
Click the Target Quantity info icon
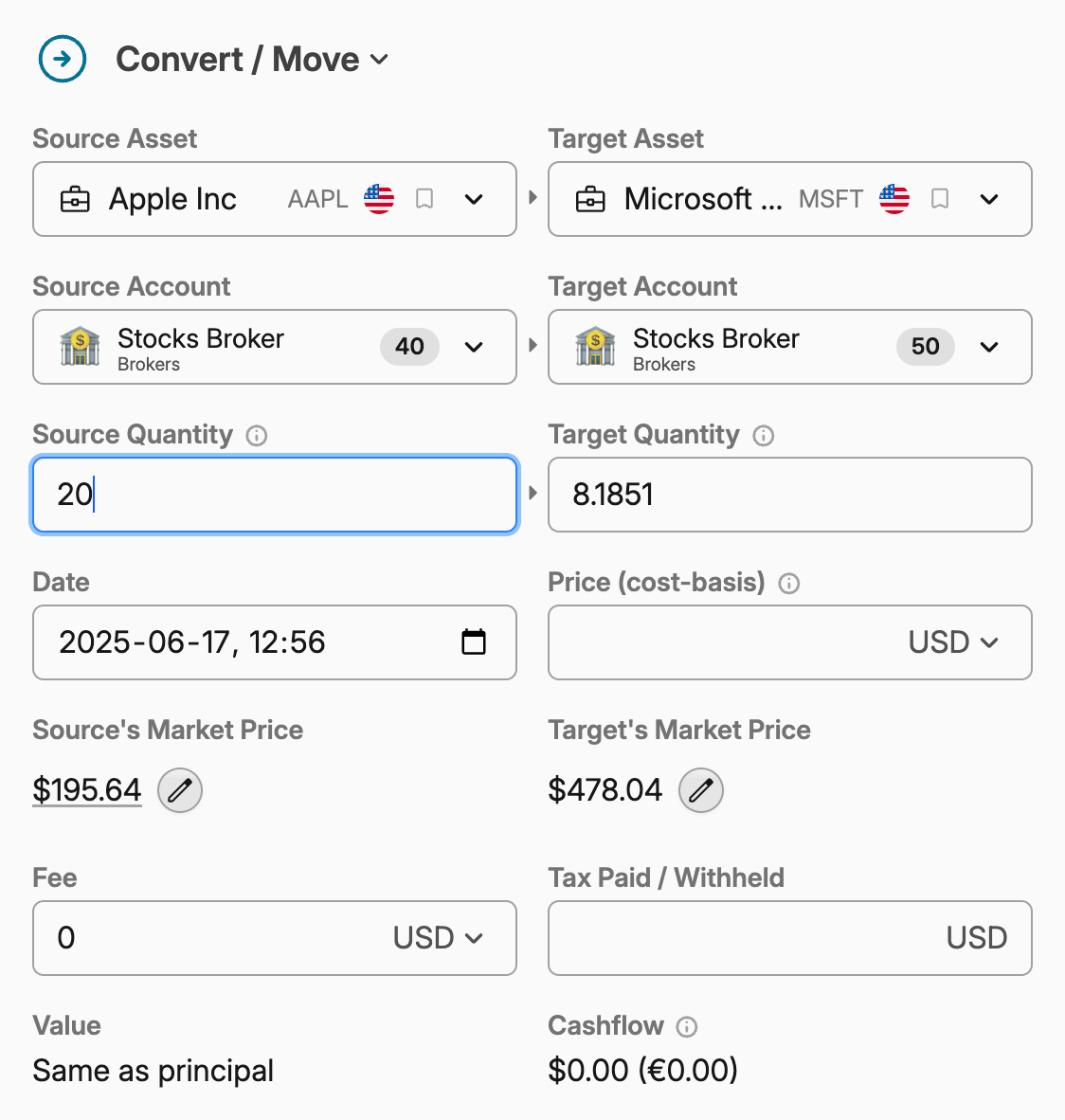pyautogui.click(x=764, y=436)
